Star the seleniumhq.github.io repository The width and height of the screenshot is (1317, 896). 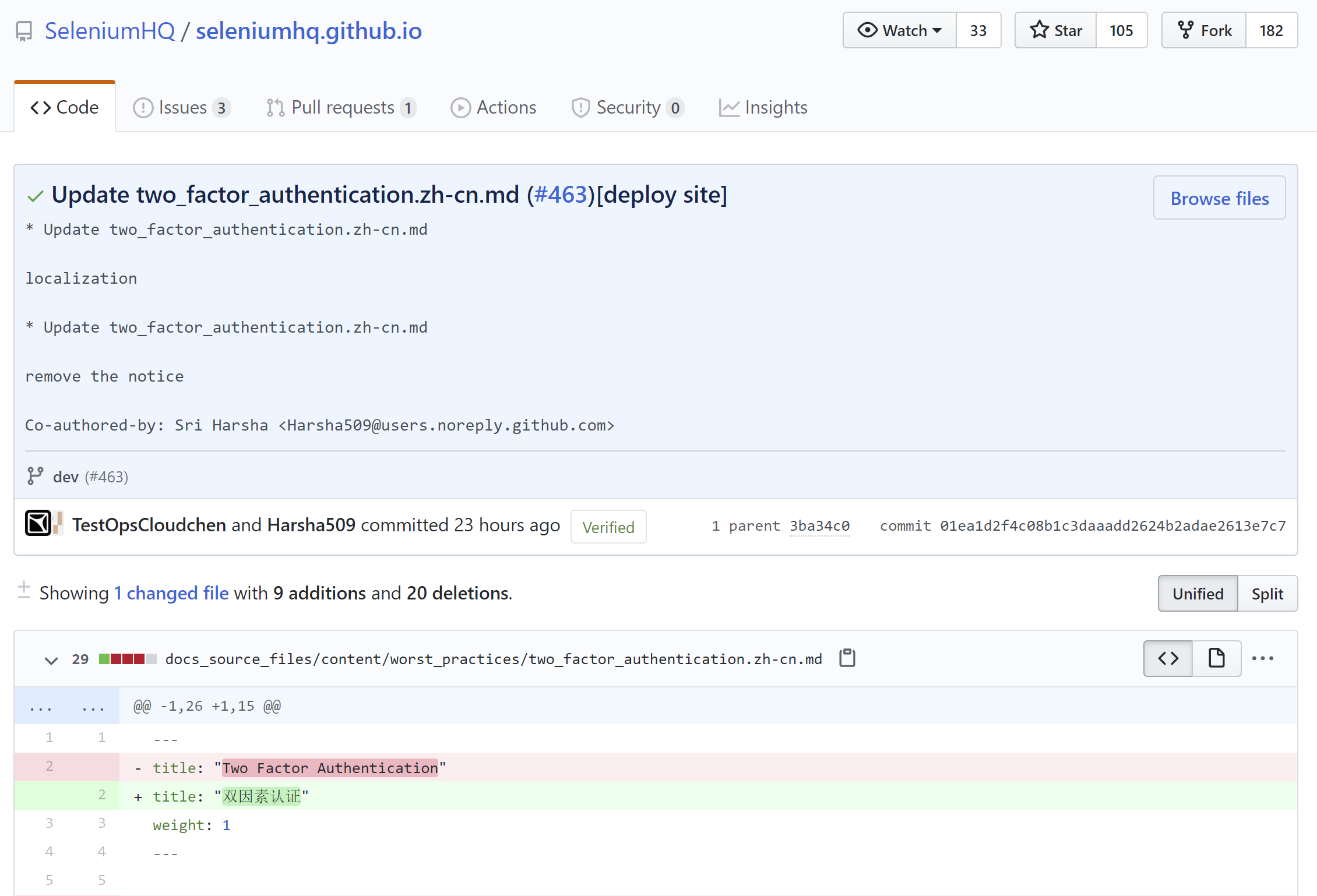click(x=1055, y=30)
